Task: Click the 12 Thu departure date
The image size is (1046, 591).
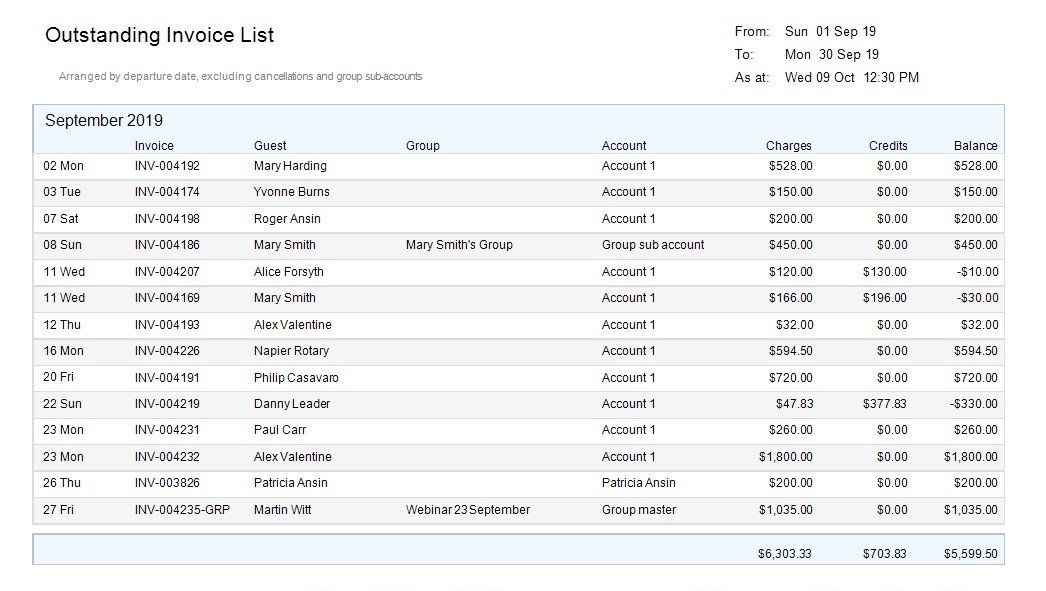Action: (x=62, y=325)
